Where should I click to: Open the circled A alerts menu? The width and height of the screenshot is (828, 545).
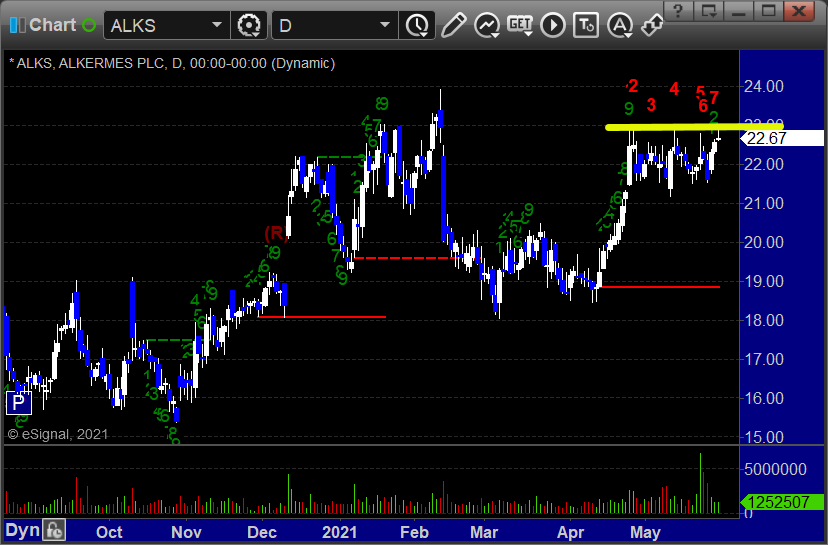pos(619,25)
